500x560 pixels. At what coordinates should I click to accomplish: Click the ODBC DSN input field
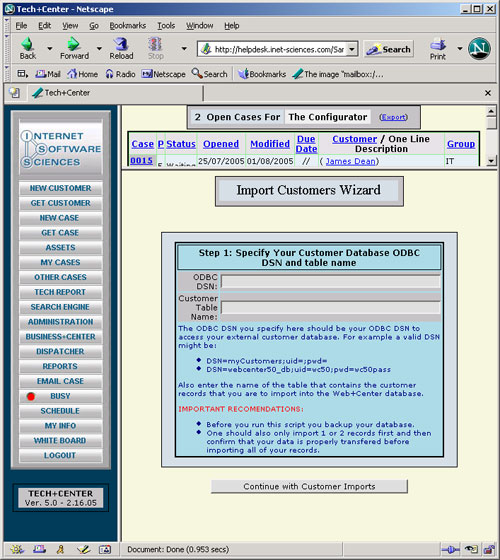[330, 281]
